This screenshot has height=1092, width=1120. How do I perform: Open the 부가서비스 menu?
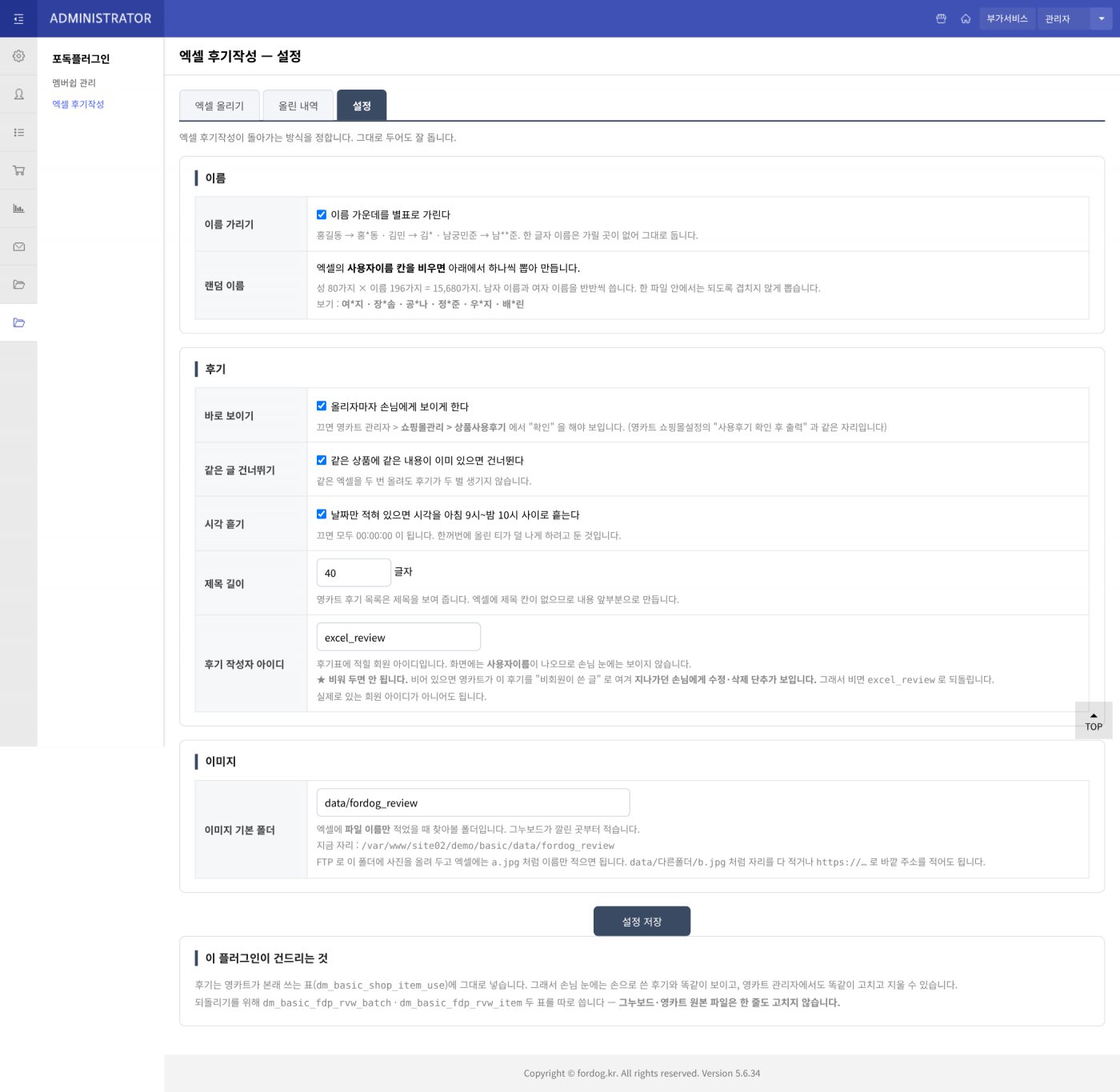1007,18
